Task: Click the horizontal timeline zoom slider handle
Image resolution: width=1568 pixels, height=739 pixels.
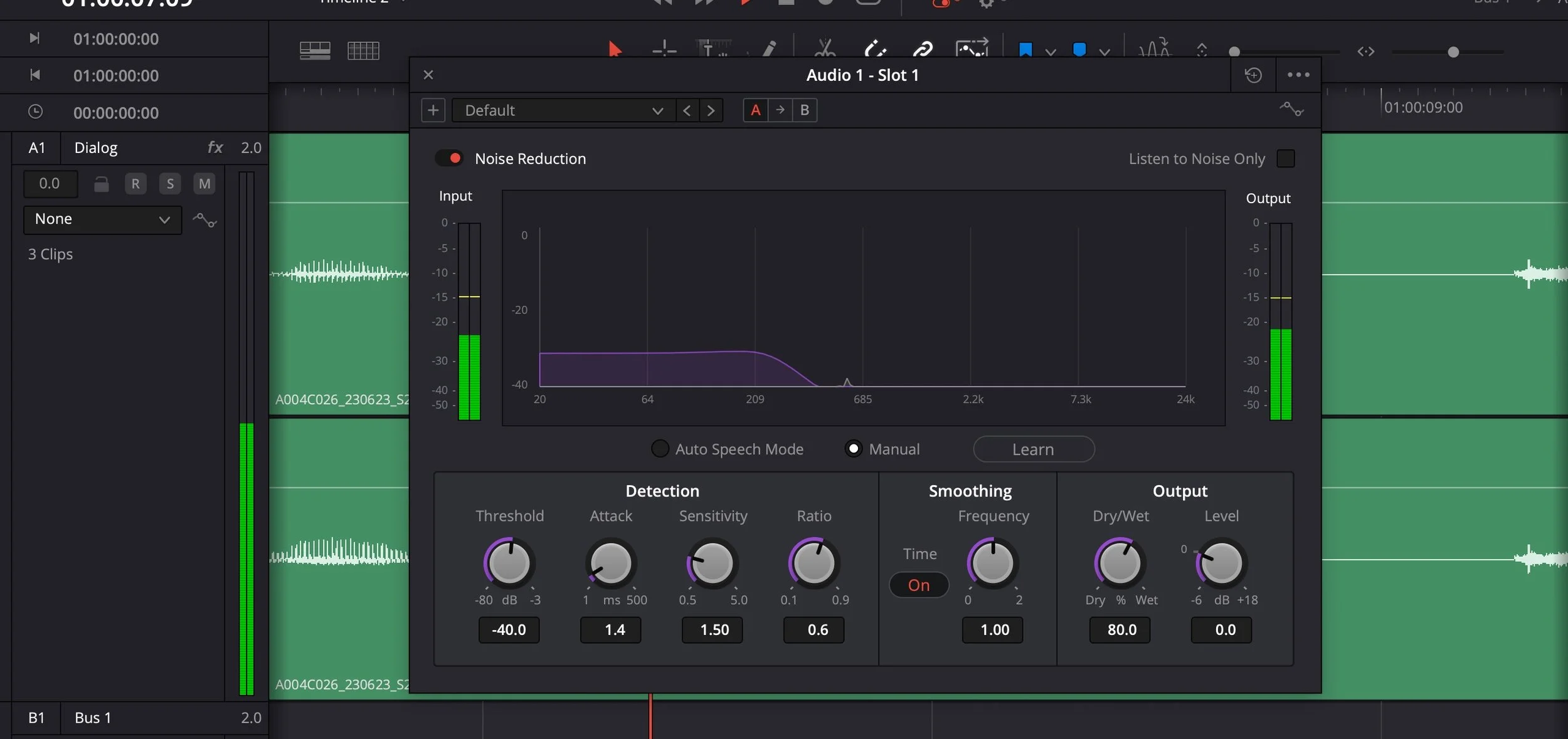Action: pos(1452,53)
